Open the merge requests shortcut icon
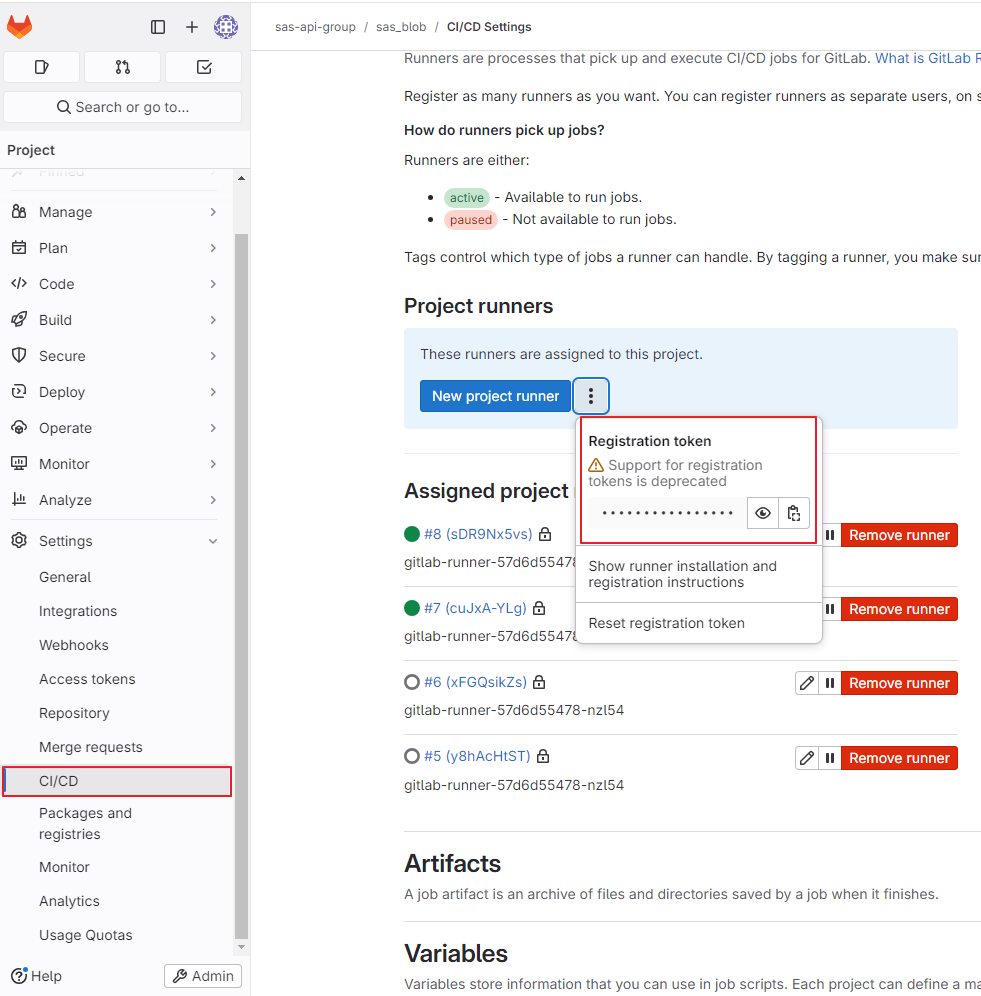The image size is (981, 996). tap(123, 67)
